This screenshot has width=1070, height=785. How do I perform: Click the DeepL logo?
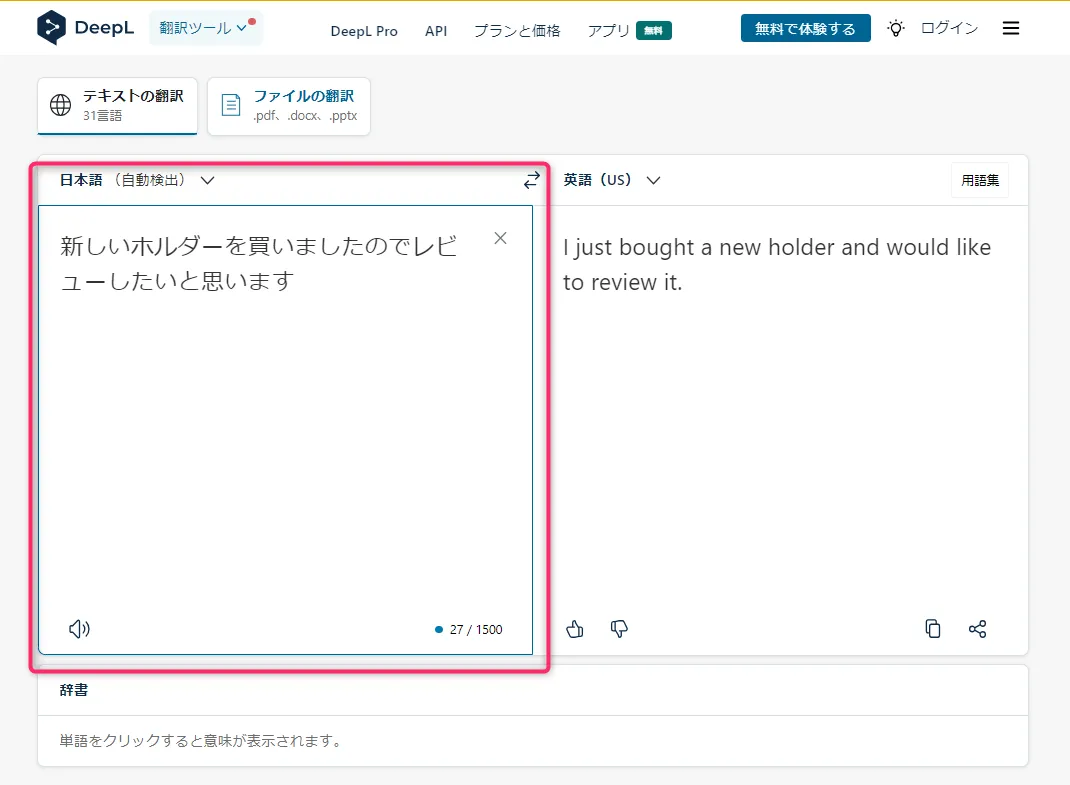click(84, 29)
